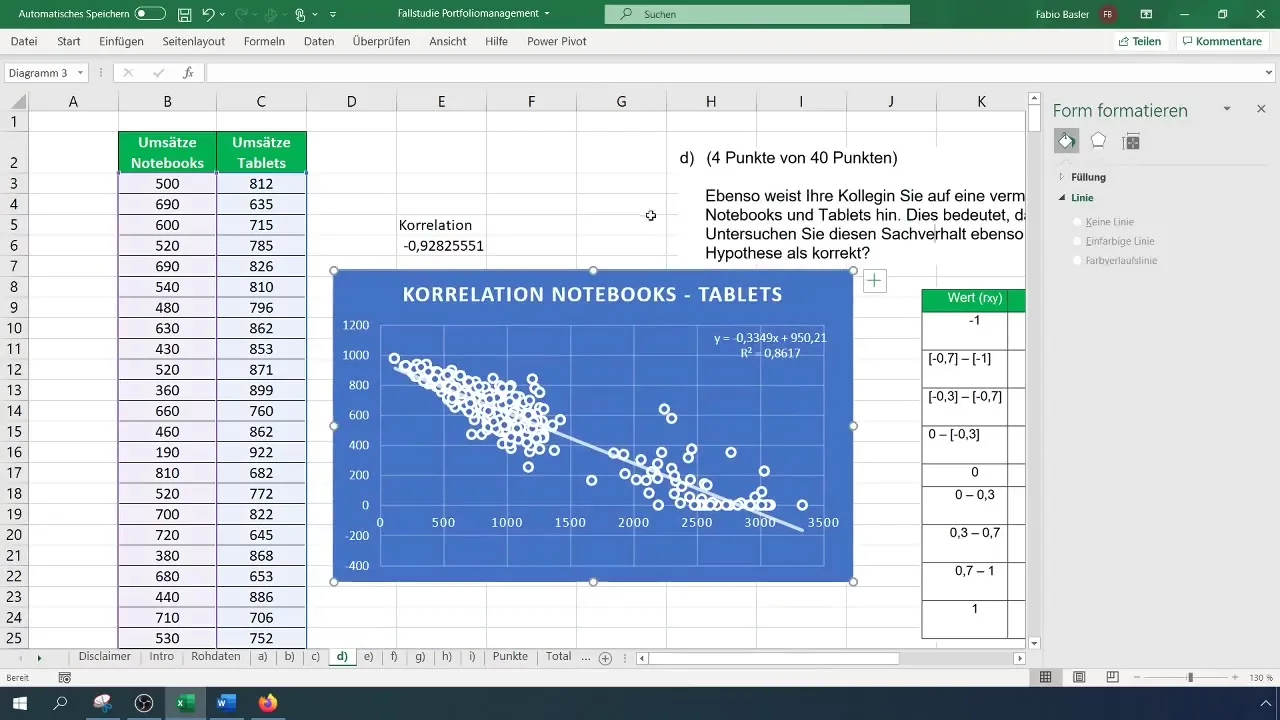Viewport: 1280px width, 720px height.
Task: Click the Undo arrow icon
Action: point(208,15)
